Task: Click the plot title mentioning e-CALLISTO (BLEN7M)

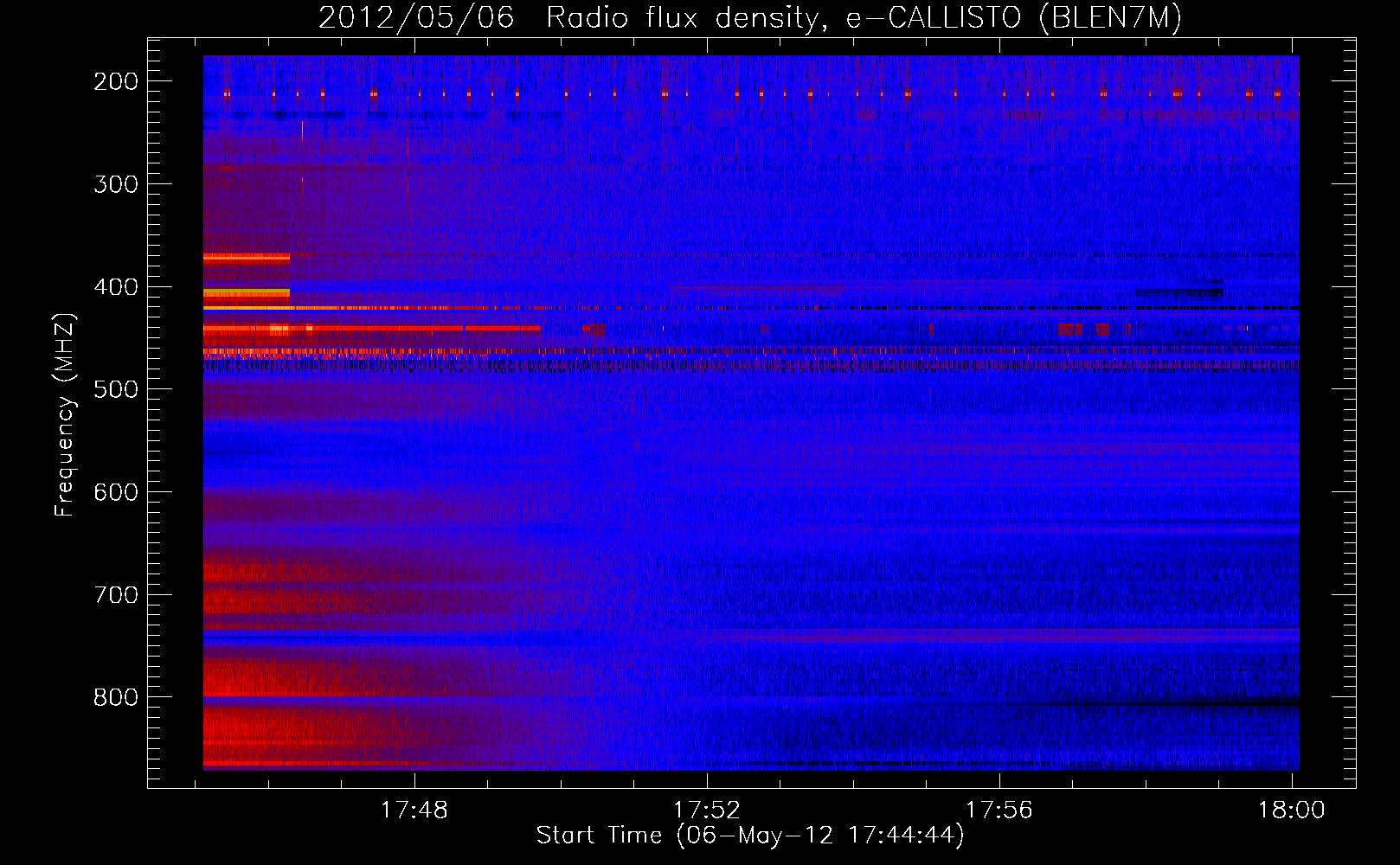Action: click(x=750, y=17)
